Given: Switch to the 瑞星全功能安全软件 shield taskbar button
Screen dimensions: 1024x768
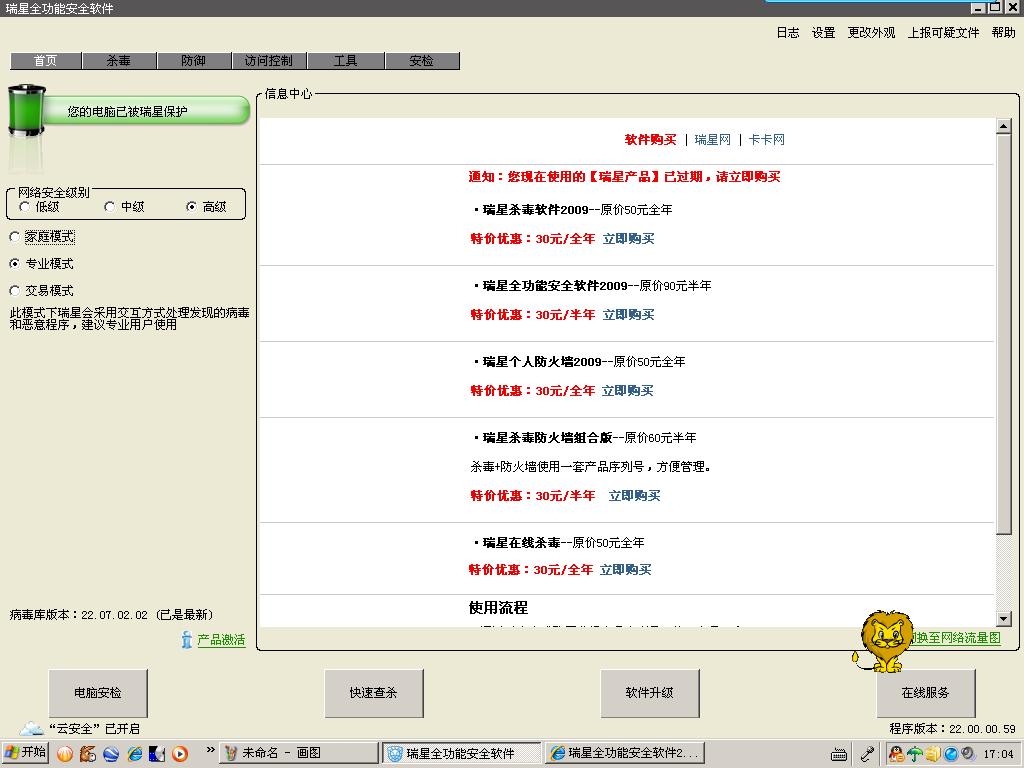Looking at the screenshot, I should coord(462,753).
